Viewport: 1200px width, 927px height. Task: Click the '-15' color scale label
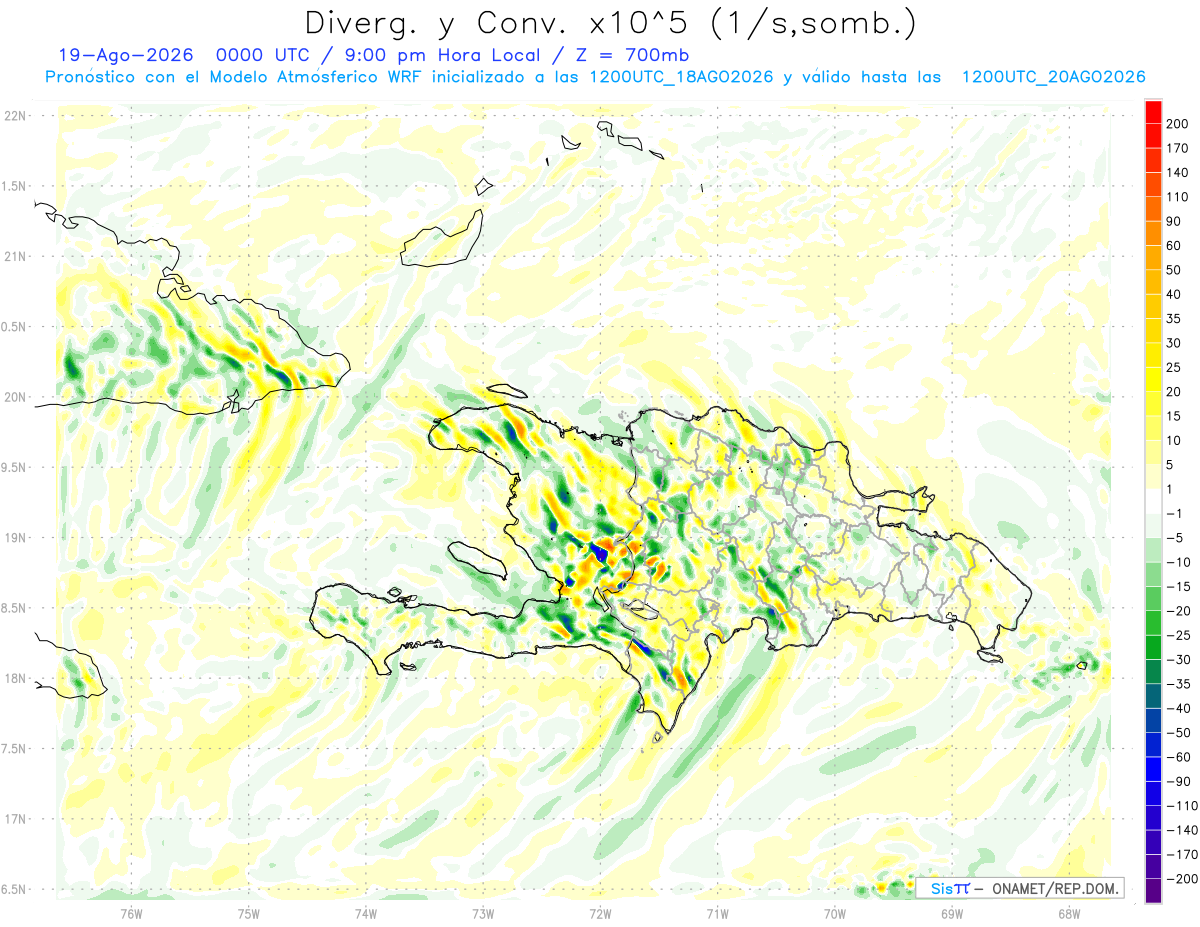(1180, 587)
